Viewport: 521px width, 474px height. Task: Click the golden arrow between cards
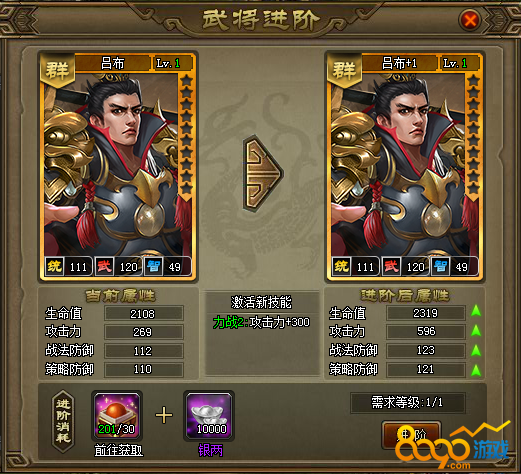pyautogui.click(x=263, y=173)
